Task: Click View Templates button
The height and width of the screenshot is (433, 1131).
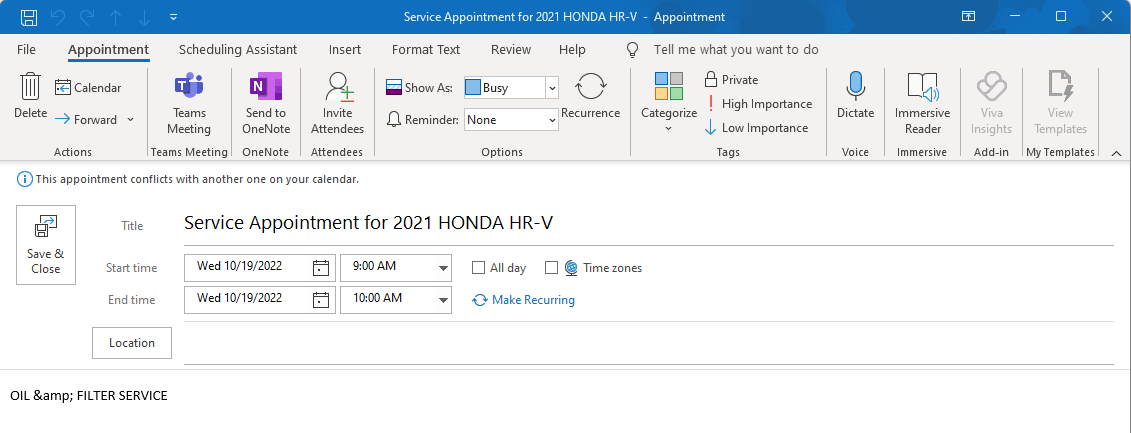Action: [1060, 104]
